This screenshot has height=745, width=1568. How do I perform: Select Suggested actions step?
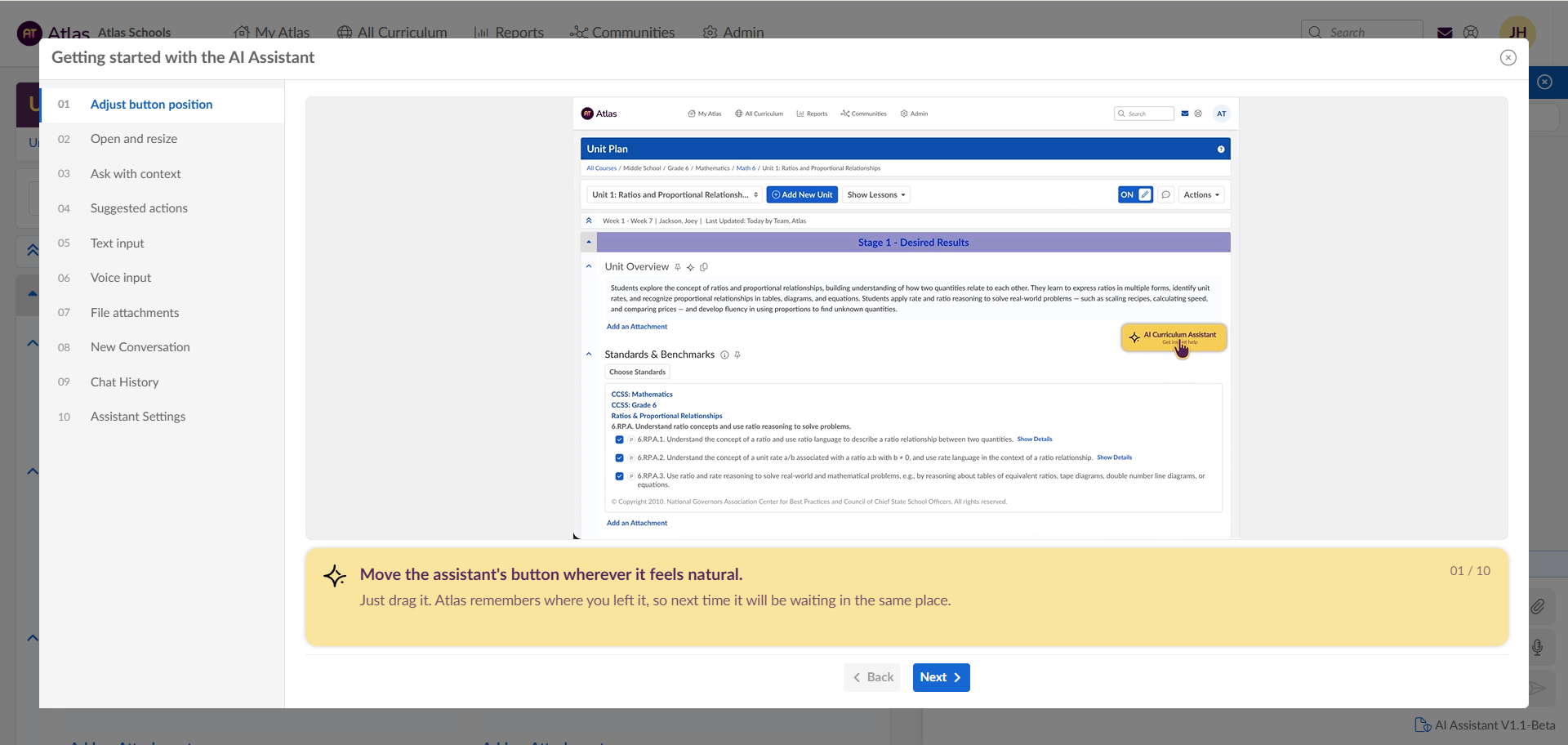tap(163, 208)
